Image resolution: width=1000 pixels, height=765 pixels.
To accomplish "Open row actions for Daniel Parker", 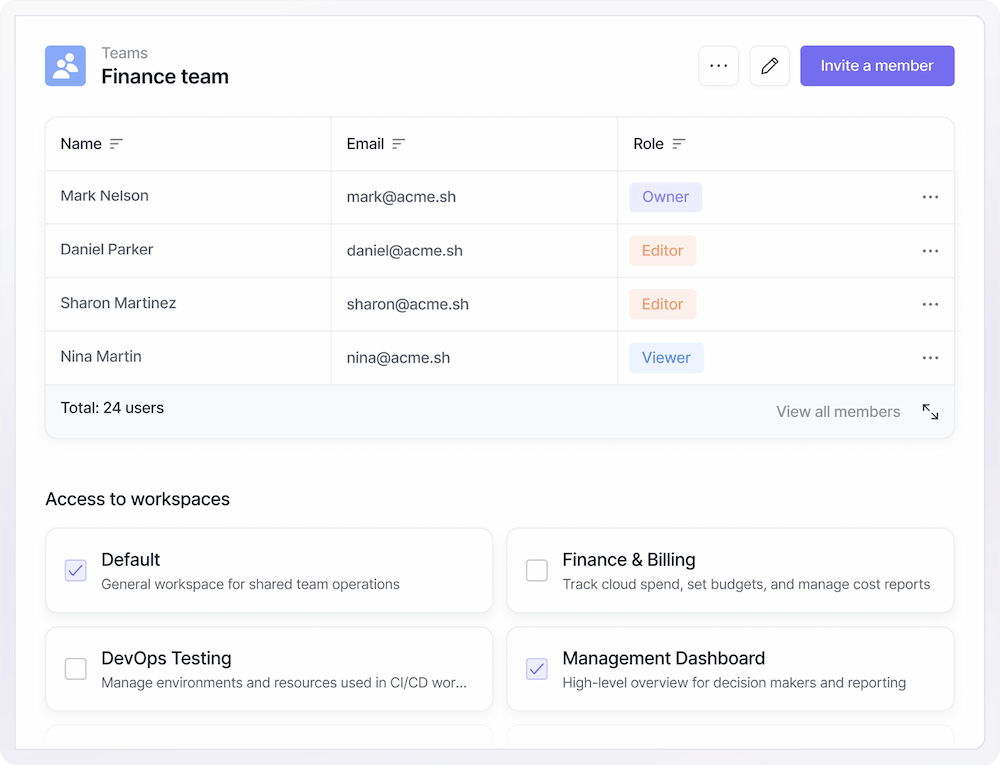I will (x=930, y=251).
